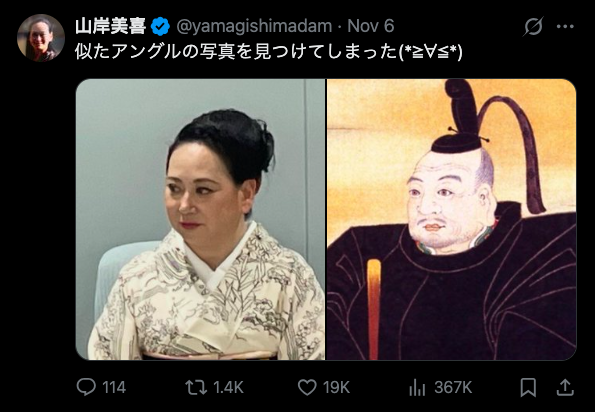Click the Japanese tweet text to open post
The height and width of the screenshot is (412, 595).
pyautogui.click(x=269, y=52)
